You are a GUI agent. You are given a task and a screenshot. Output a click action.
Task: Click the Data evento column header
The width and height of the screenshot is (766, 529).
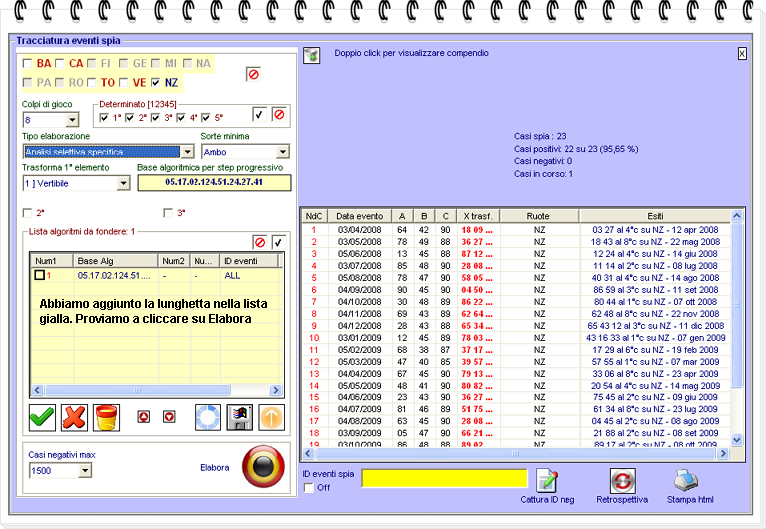point(360,216)
